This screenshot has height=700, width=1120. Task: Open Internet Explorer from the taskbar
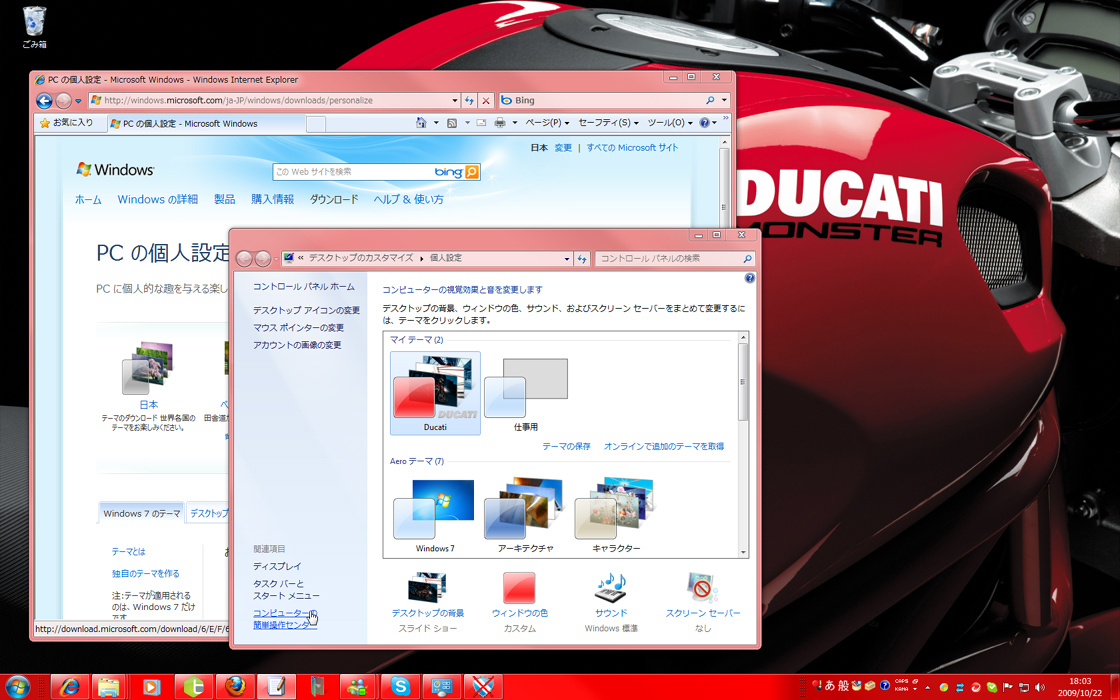(69, 687)
